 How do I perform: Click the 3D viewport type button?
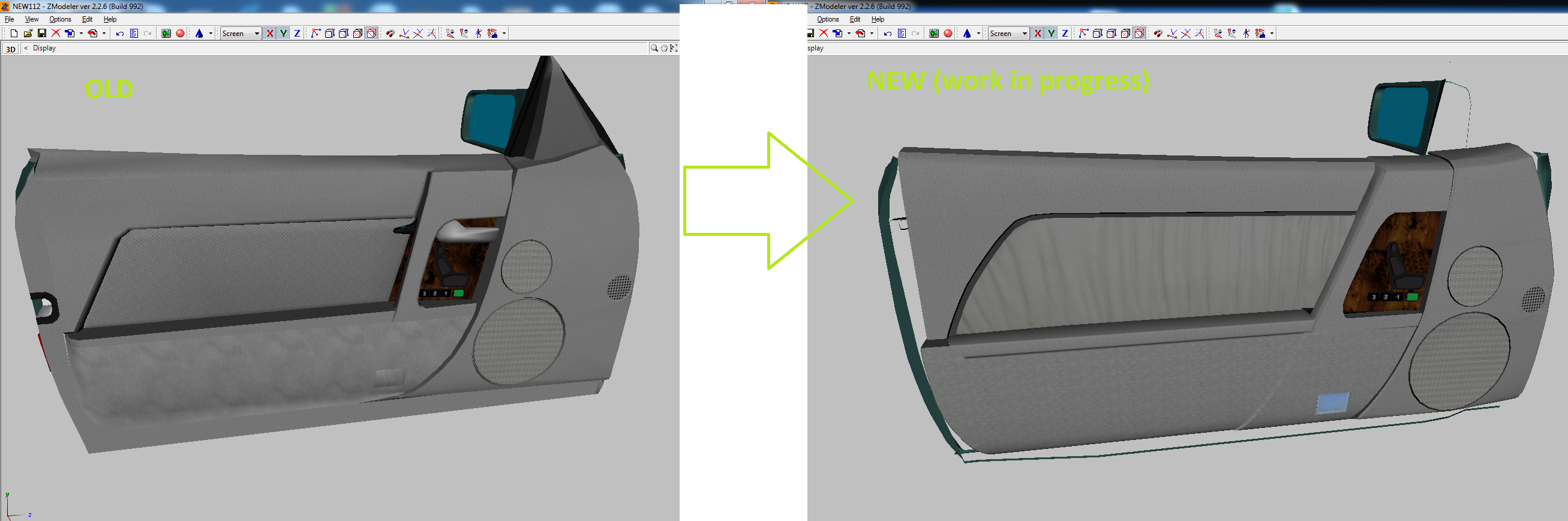click(x=10, y=49)
